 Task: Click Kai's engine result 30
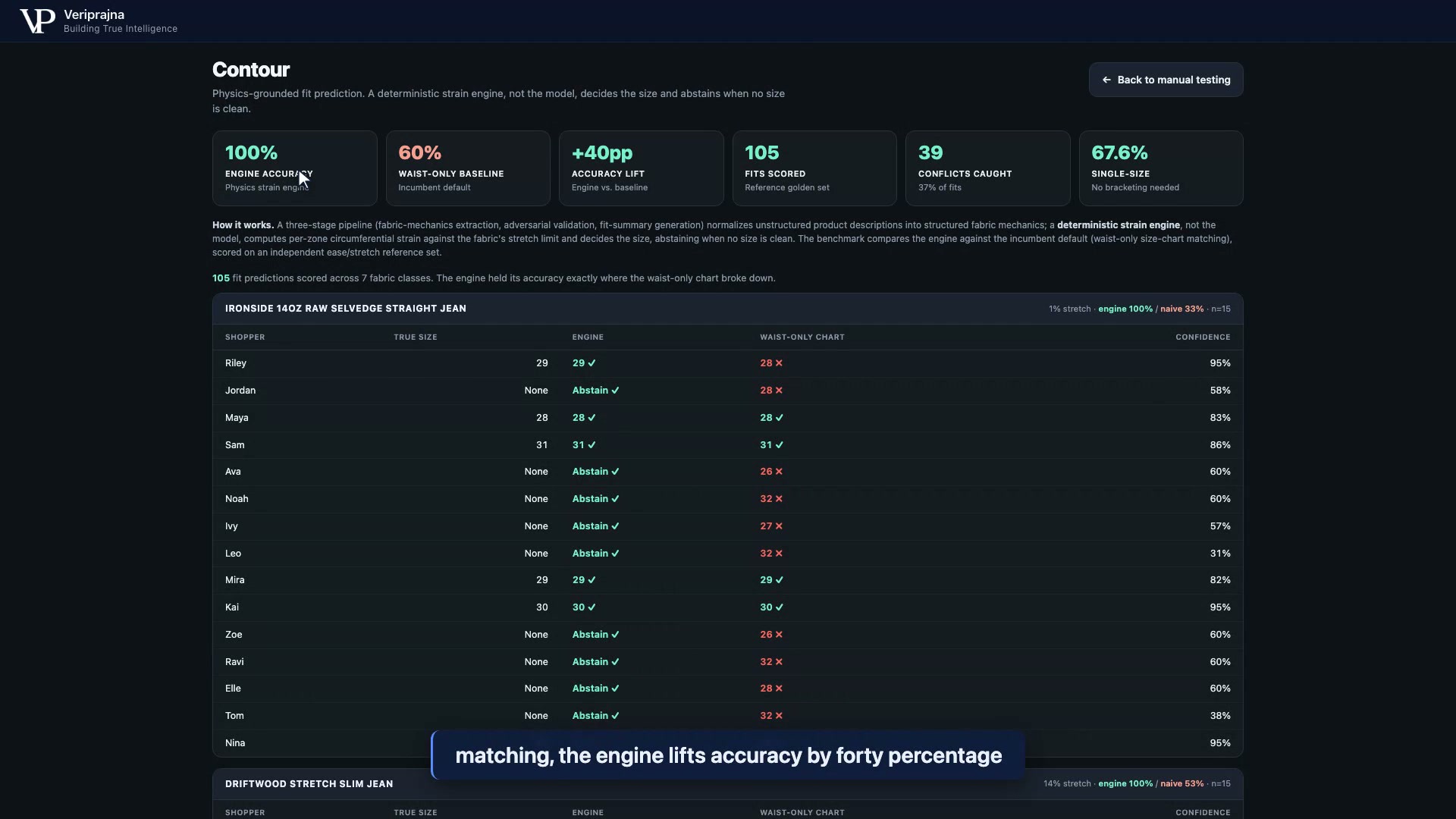point(584,607)
